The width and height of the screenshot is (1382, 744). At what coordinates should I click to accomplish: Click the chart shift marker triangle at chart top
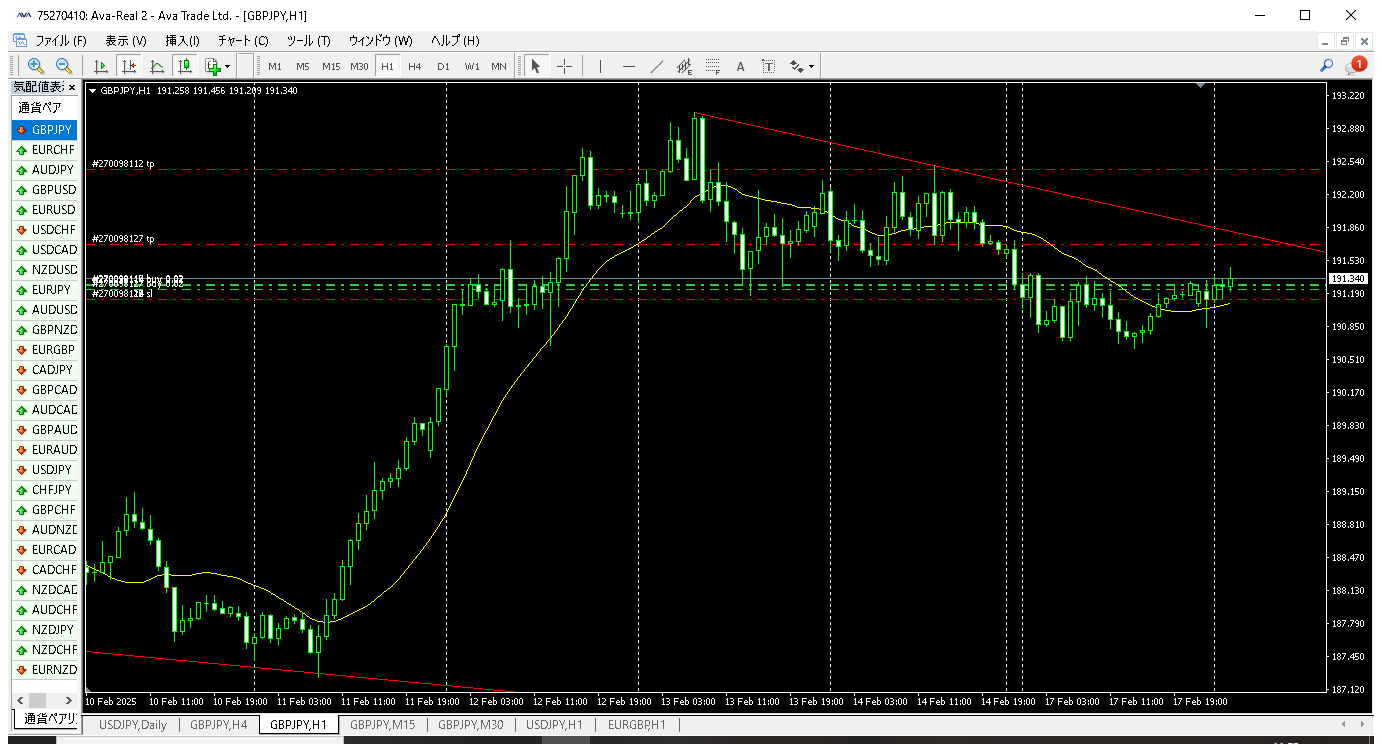1200,86
